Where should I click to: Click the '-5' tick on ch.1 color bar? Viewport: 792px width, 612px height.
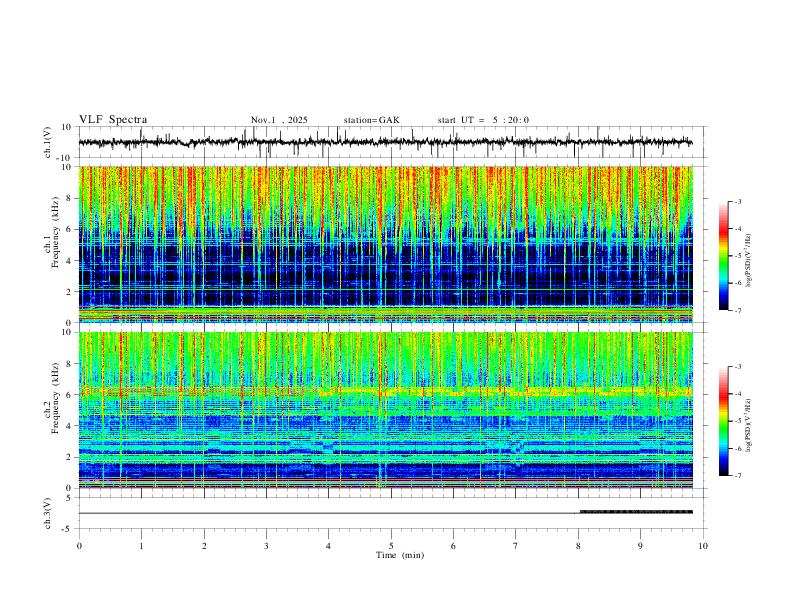(x=738, y=256)
